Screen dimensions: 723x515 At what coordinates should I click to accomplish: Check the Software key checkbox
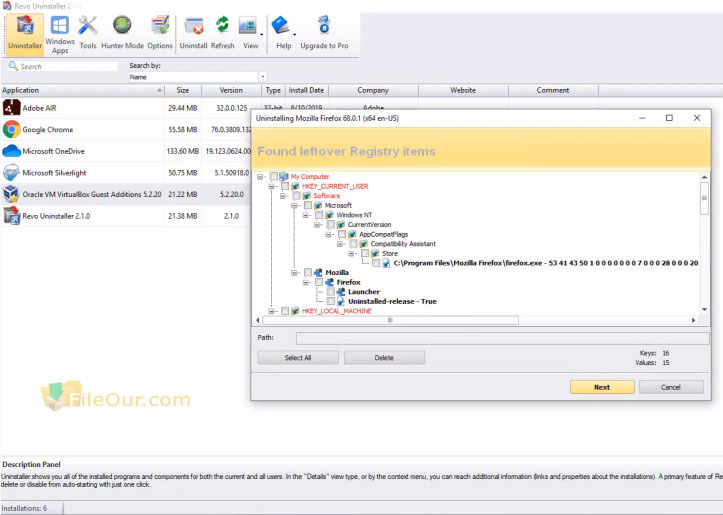click(x=296, y=196)
